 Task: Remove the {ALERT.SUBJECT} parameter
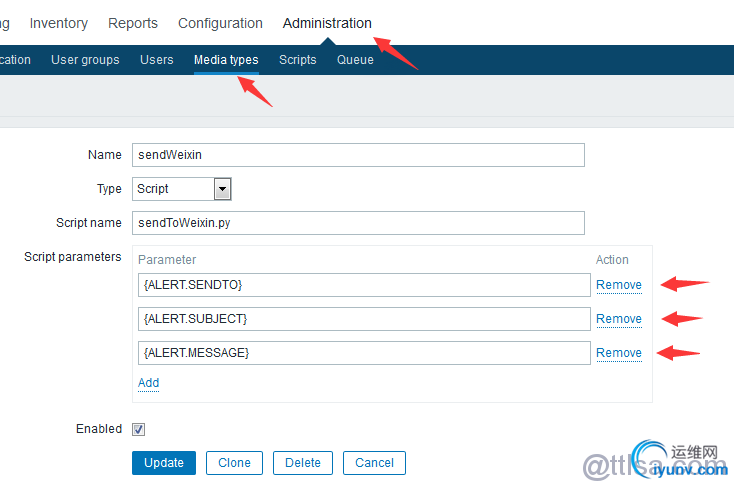[619, 319]
